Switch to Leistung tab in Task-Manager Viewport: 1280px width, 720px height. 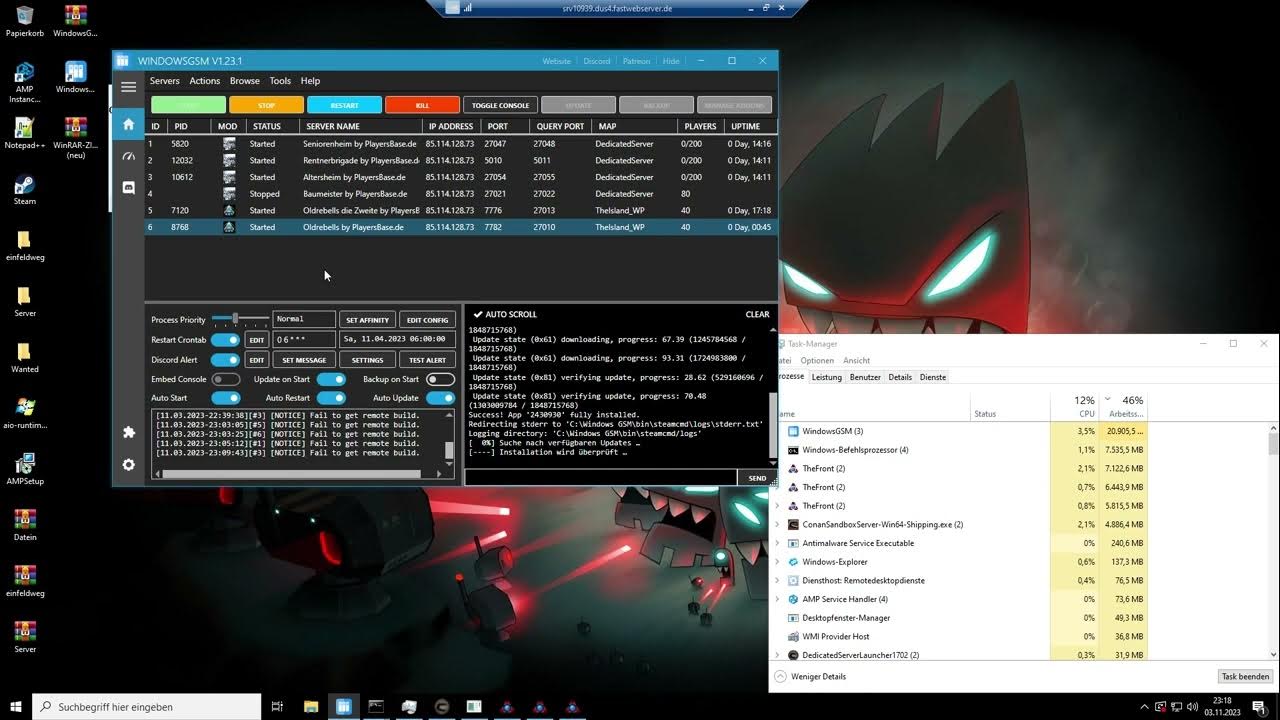tap(826, 377)
